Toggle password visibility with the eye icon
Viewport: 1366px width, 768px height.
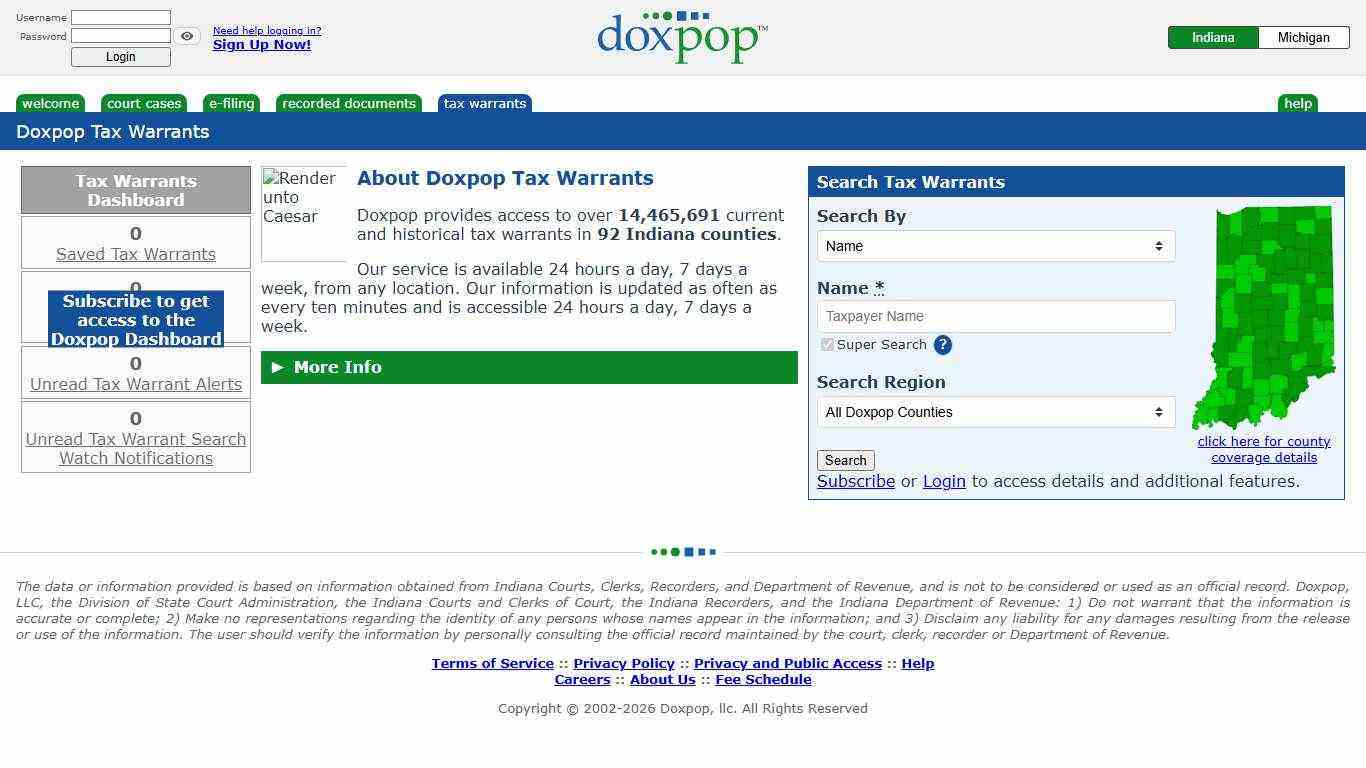click(x=187, y=36)
